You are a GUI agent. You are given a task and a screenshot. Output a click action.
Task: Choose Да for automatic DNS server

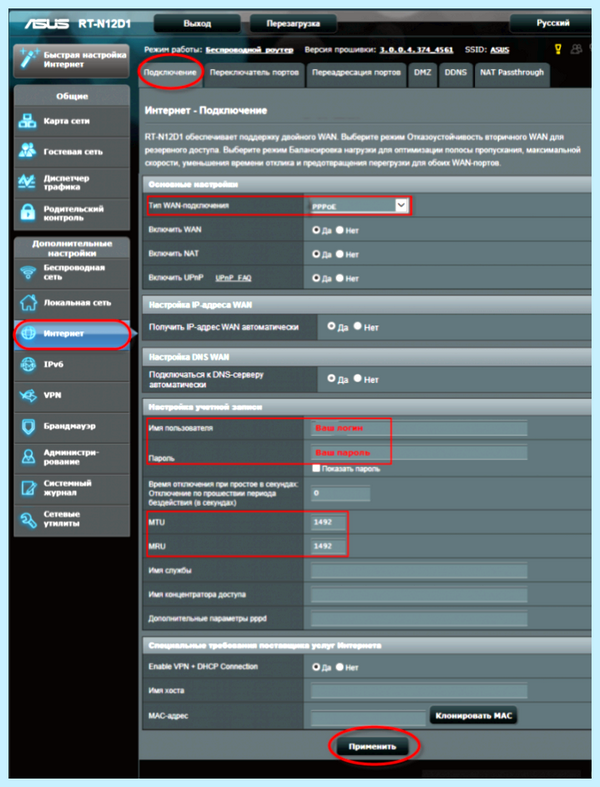[331, 378]
